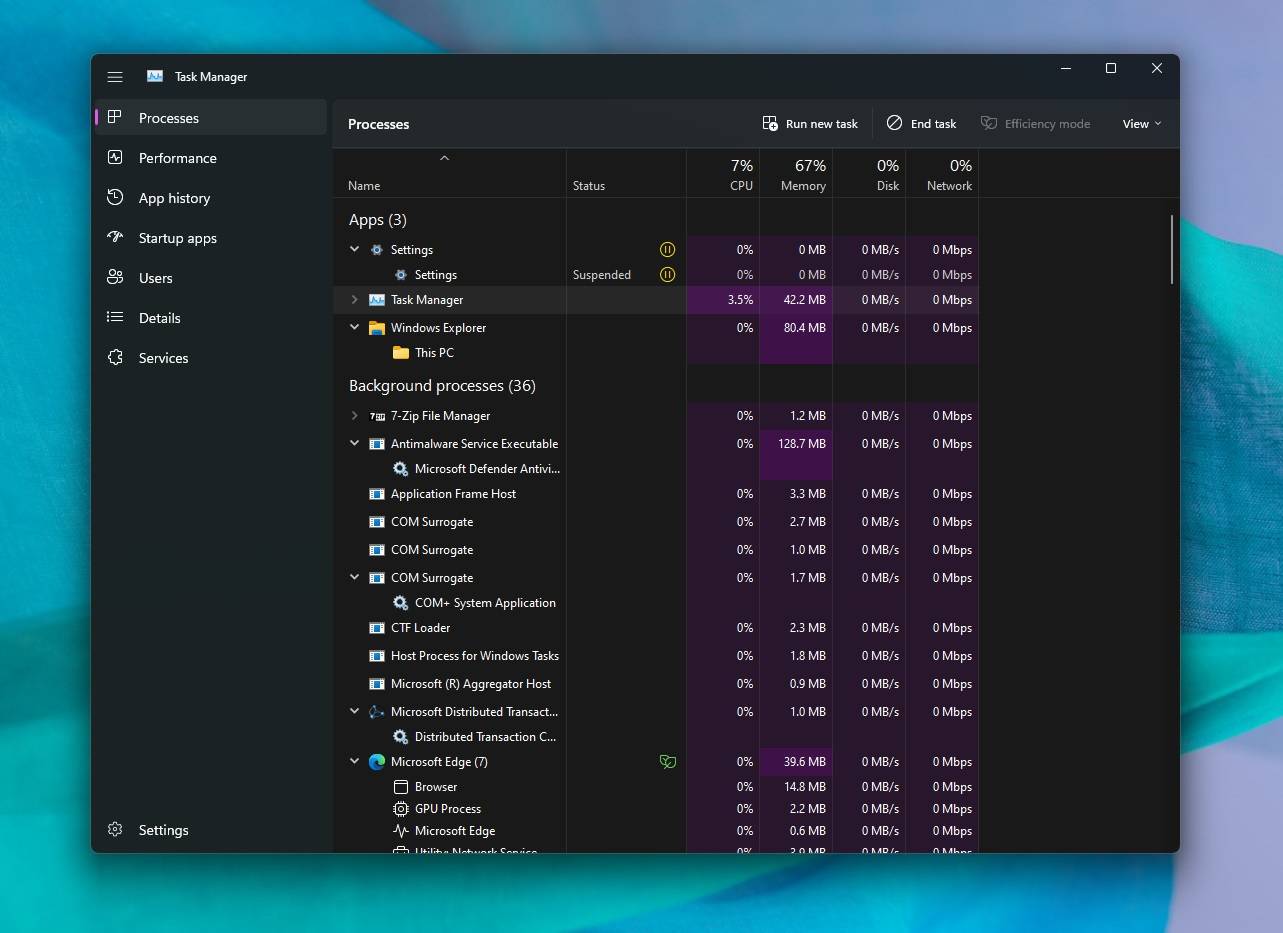
Task: Toggle Efficiency mode in the toolbar
Action: pos(1036,123)
